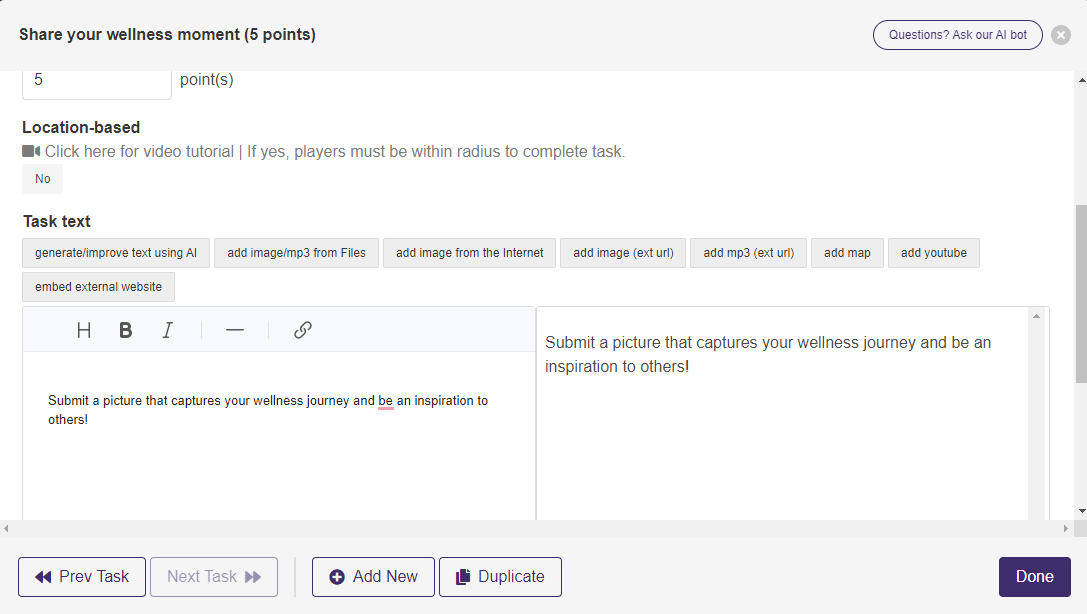
Task: Embed an external website
Action: tap(98, 287)
